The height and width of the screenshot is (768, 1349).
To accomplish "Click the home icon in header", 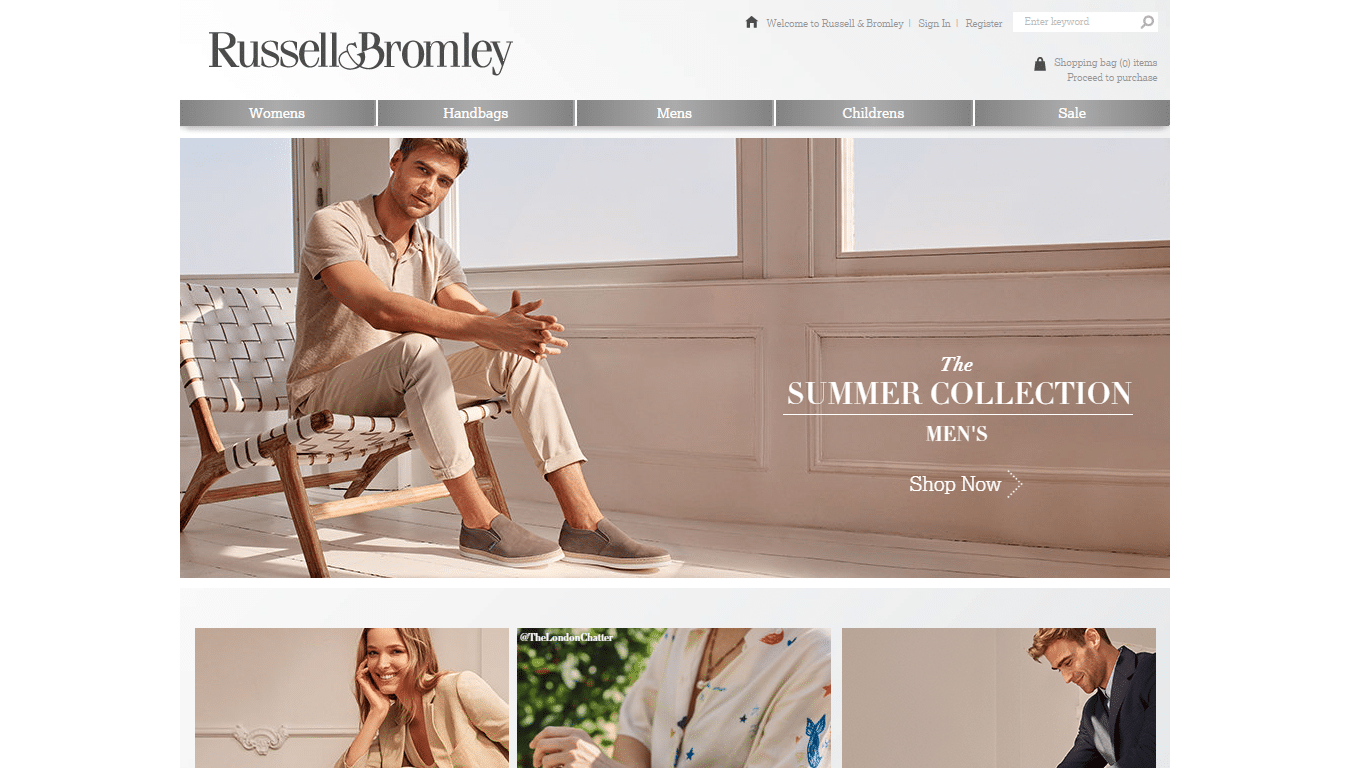I will pos(752,22).
